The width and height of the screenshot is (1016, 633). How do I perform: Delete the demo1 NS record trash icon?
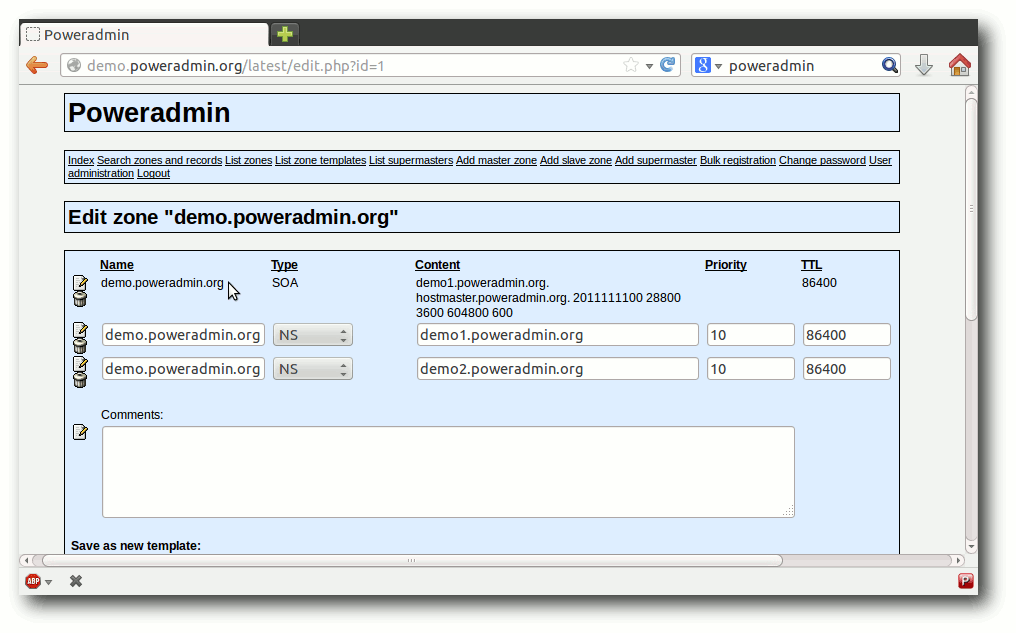(x=80, y=346)
